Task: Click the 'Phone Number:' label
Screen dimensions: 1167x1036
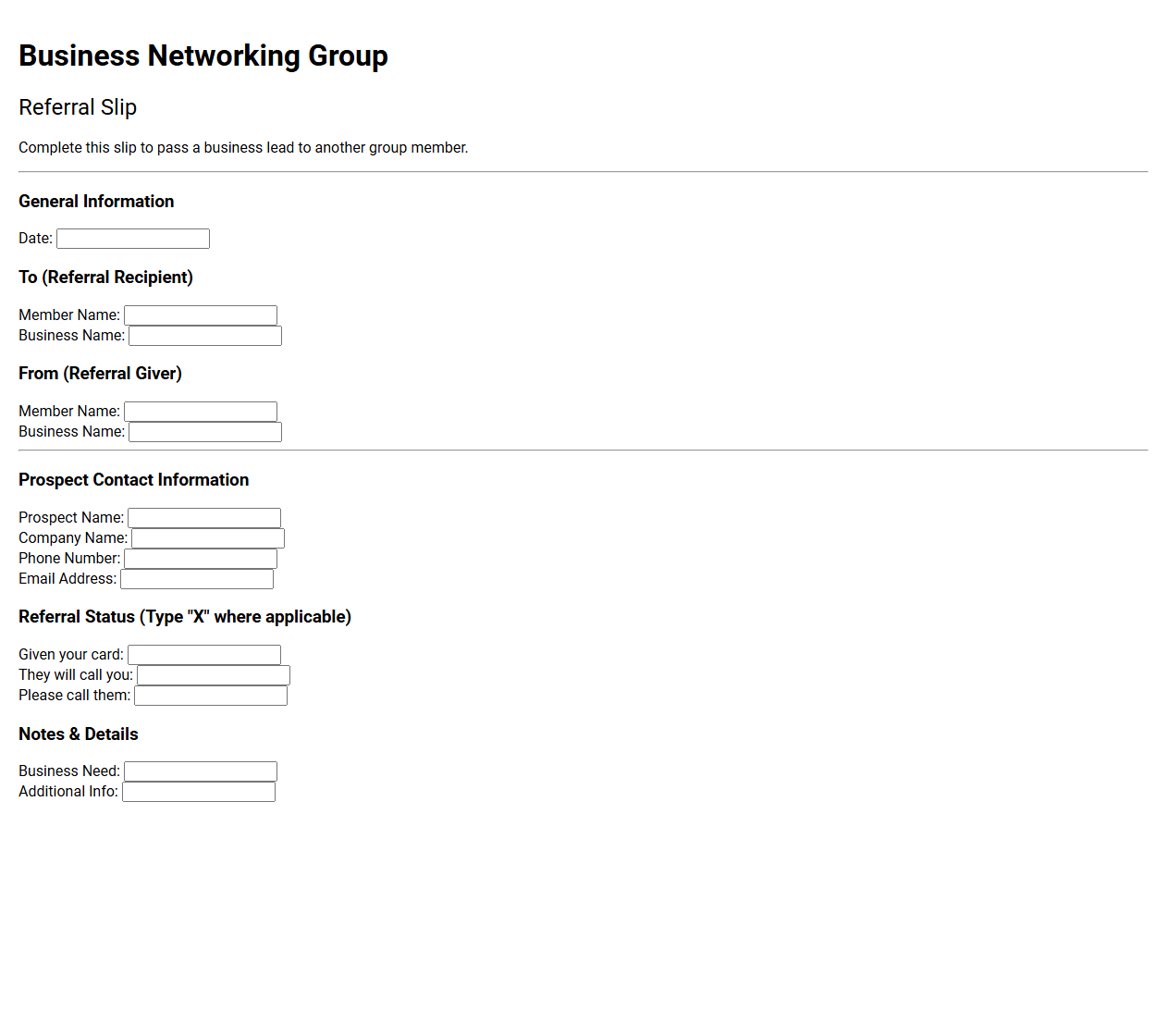Action: [x=69, y=559]
